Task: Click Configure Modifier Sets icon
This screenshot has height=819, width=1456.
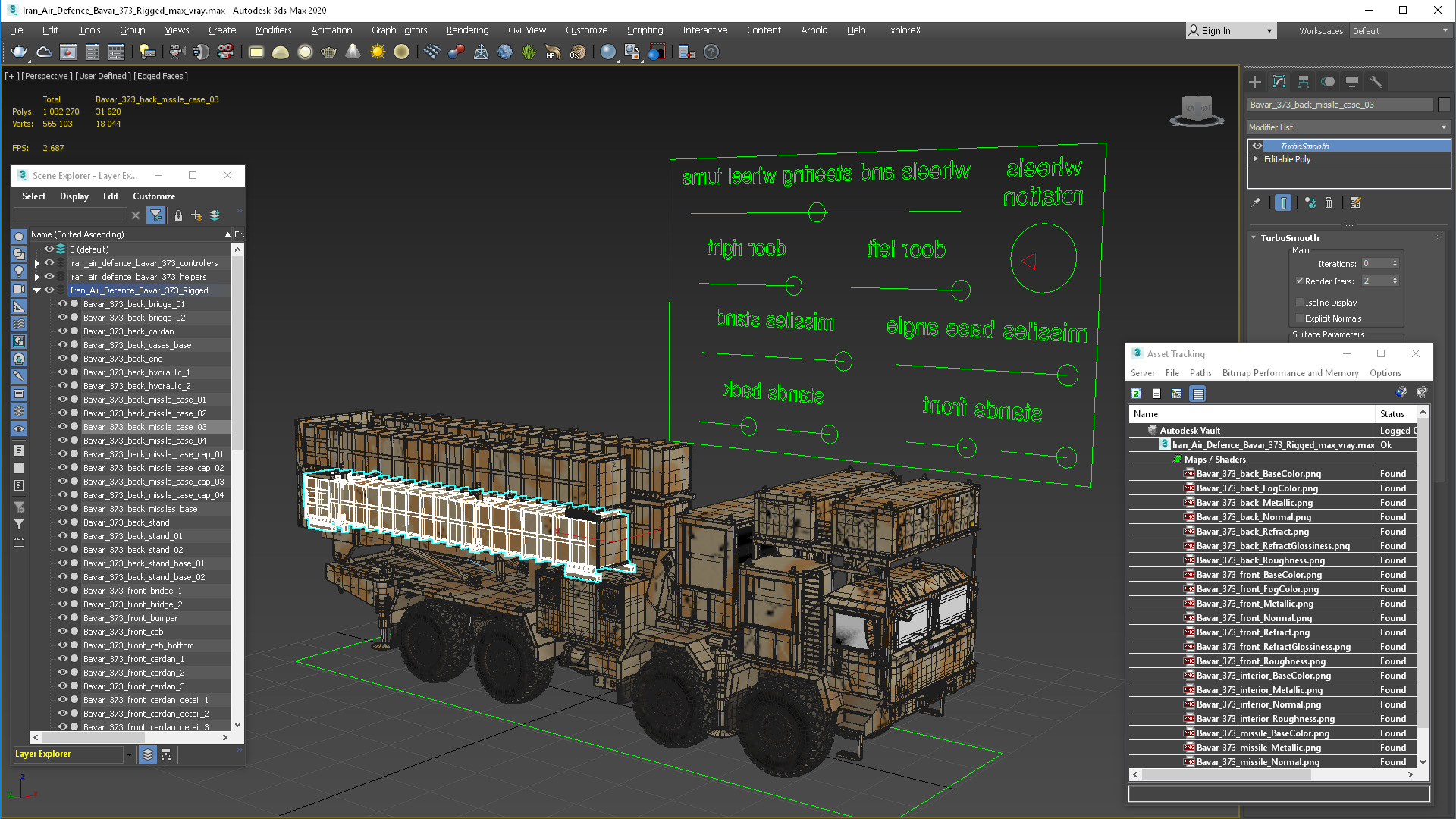Action: click(1356, 202)
